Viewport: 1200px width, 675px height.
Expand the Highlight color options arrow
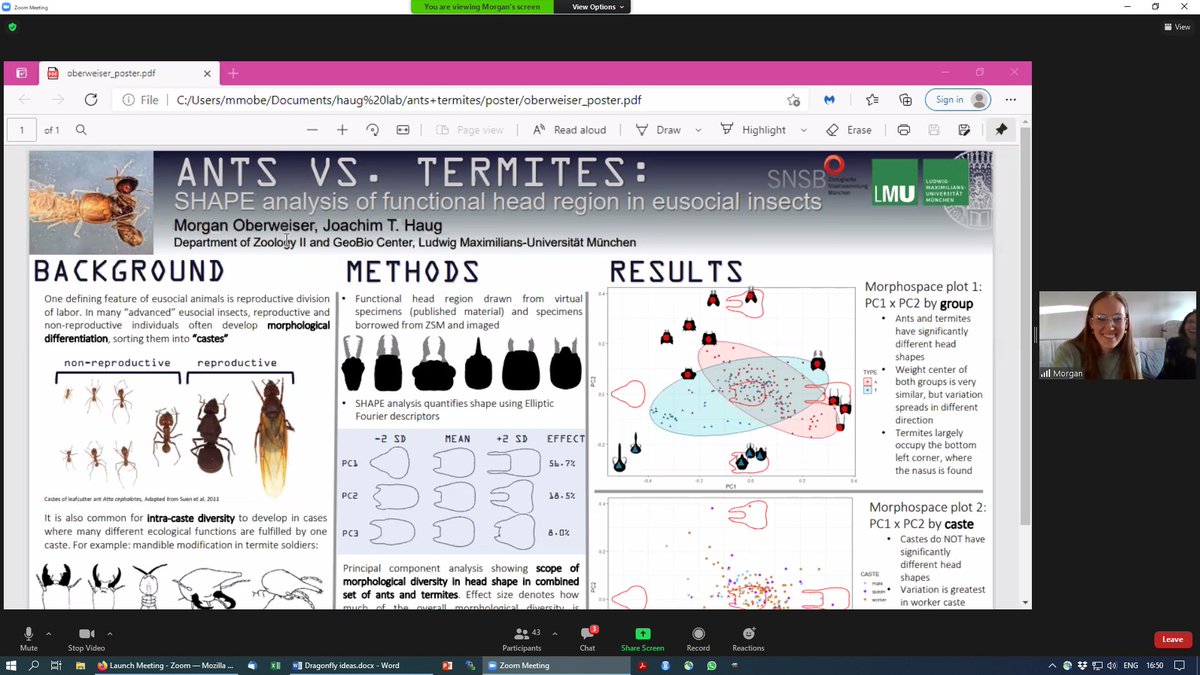point(803,130)
